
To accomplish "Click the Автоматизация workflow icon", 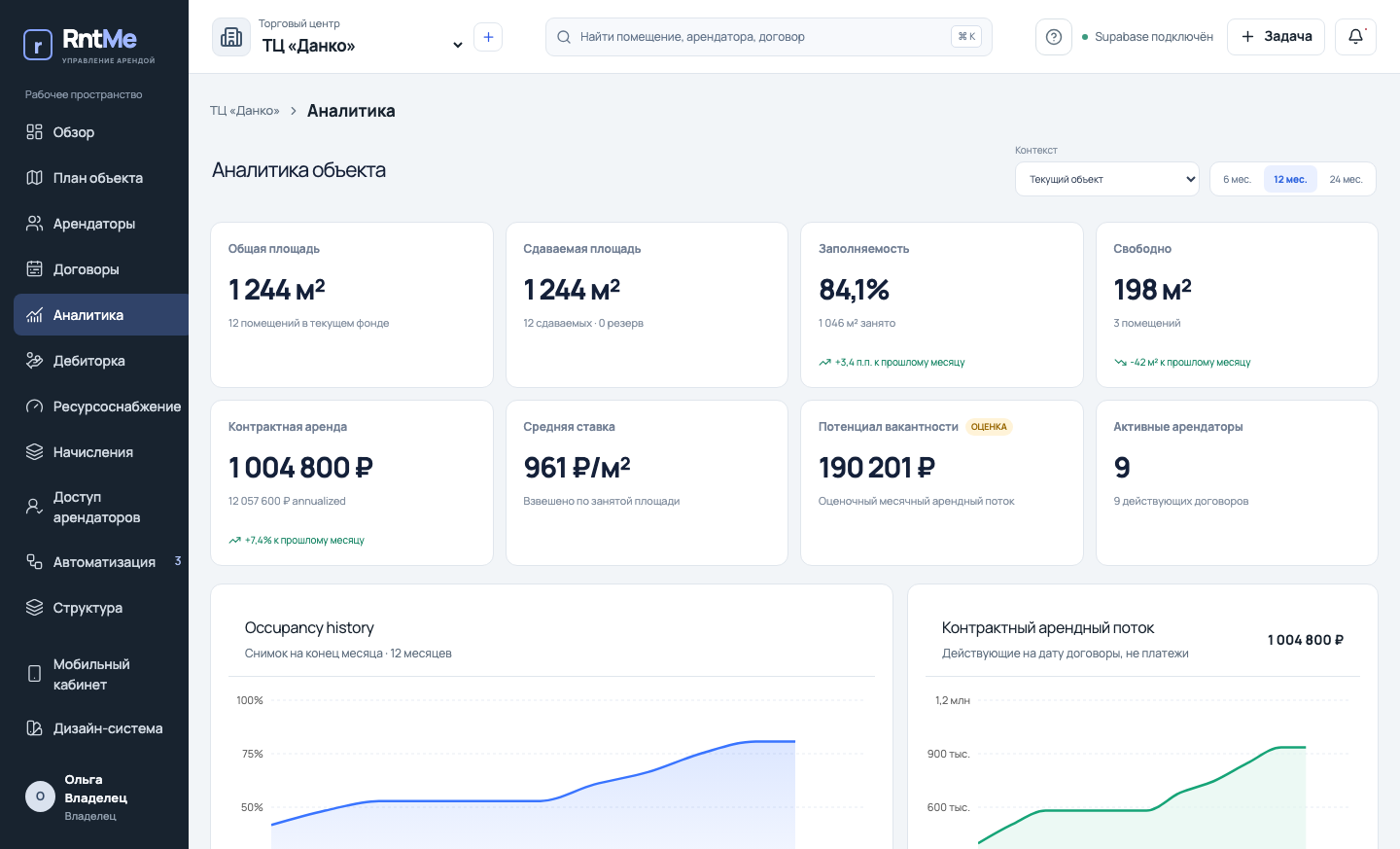I will click(x=34, y=562).
